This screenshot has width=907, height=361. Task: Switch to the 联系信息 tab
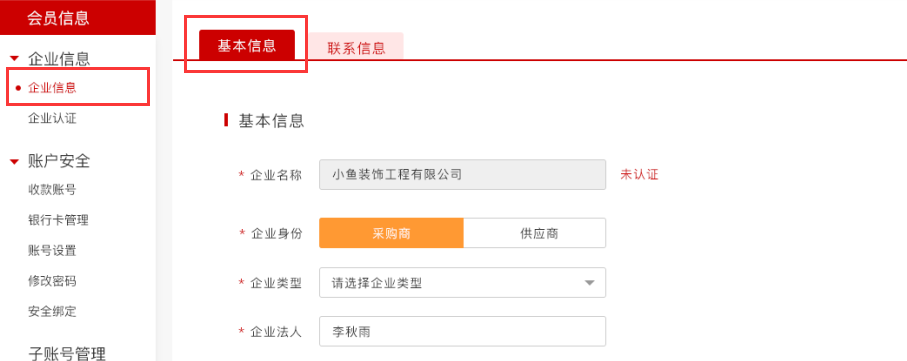coord(356,47)
